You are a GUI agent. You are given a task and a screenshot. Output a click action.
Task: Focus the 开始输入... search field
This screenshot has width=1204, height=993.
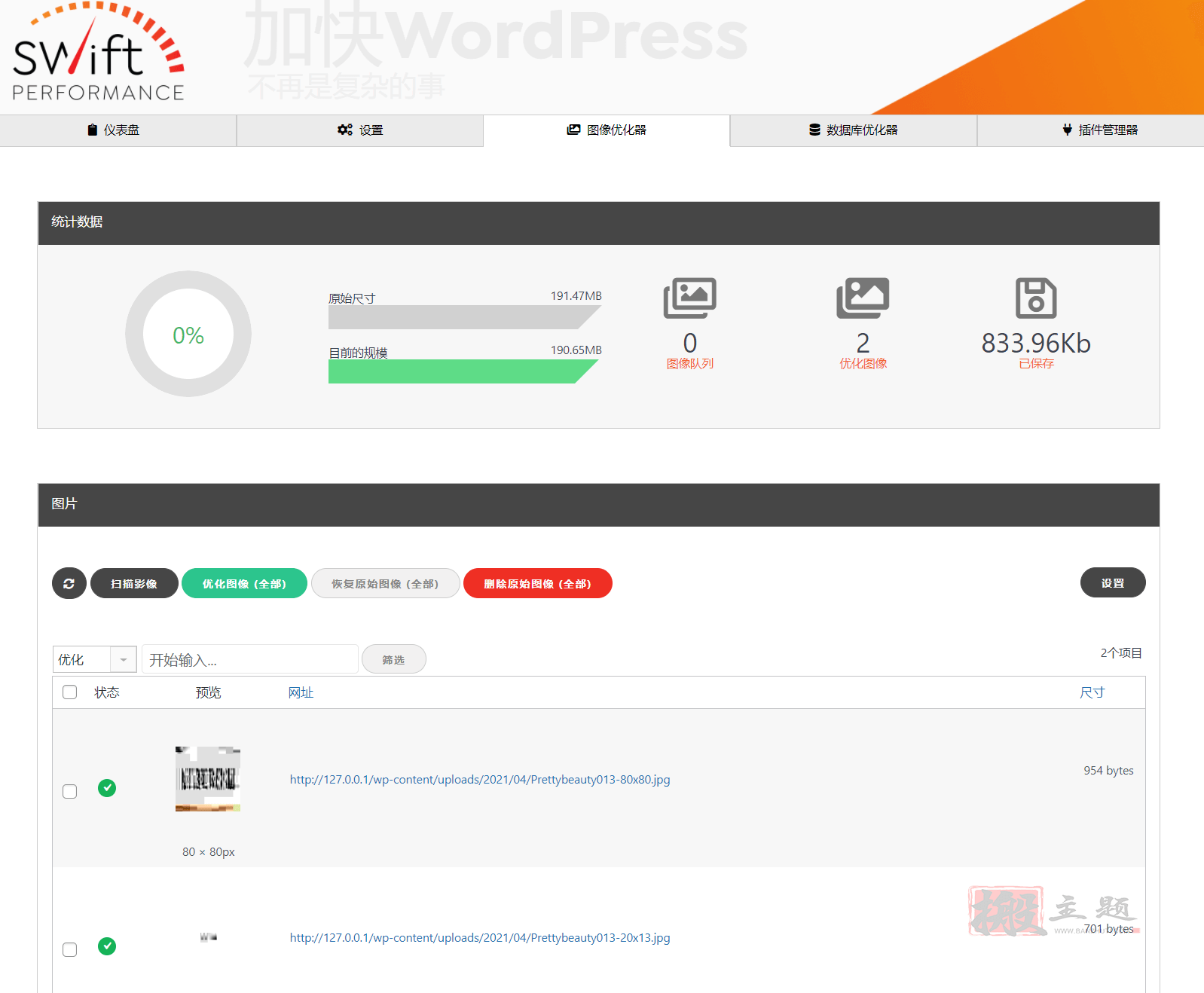249,659
